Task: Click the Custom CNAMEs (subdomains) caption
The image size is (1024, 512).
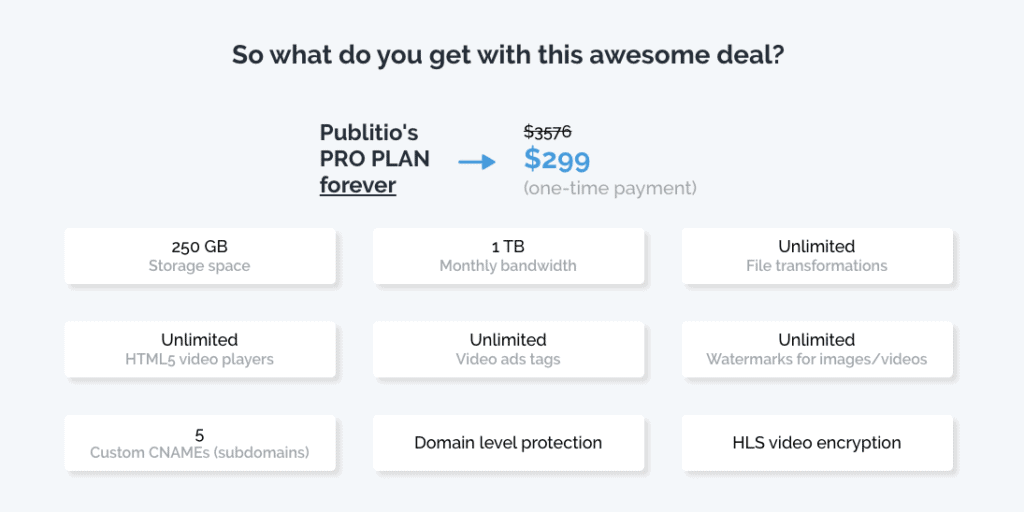Action: coord(199,452)
